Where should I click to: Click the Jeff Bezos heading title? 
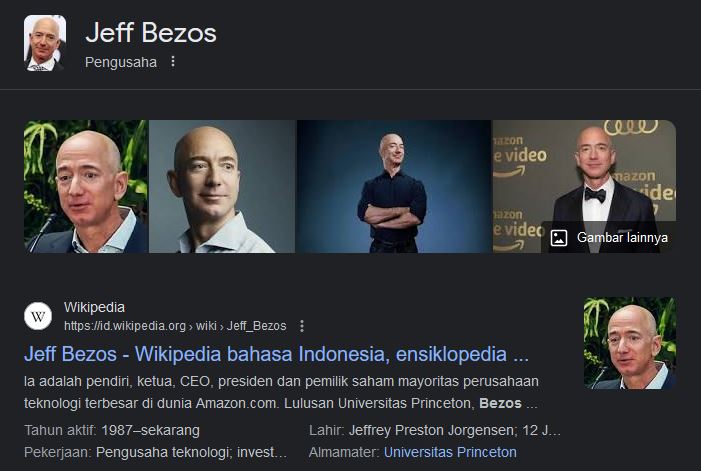tap(151, 33)
